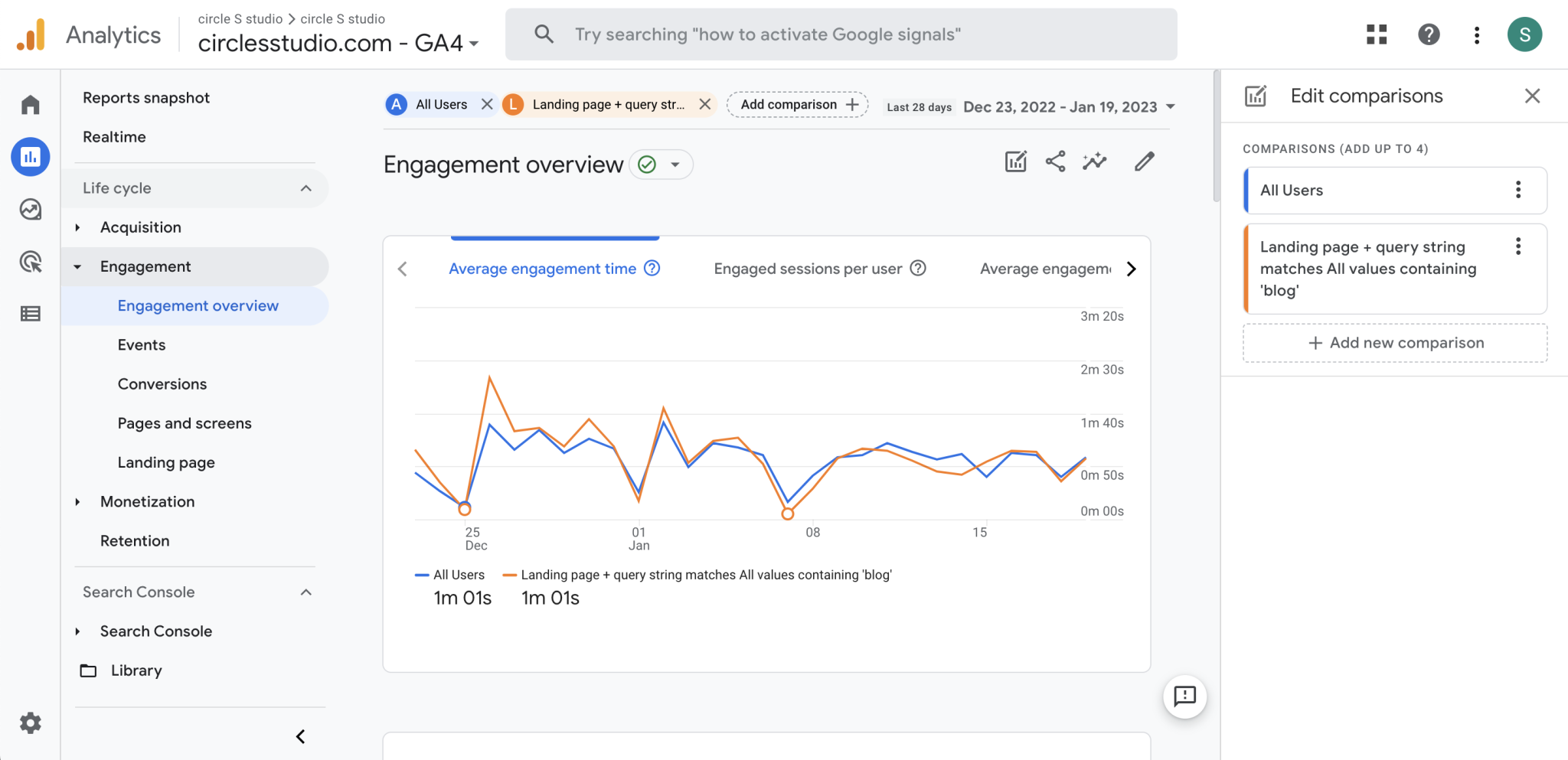Customize the report via the pencil icon
Viewport: 1568px width, 760px height.
(x=1144, y=161)
